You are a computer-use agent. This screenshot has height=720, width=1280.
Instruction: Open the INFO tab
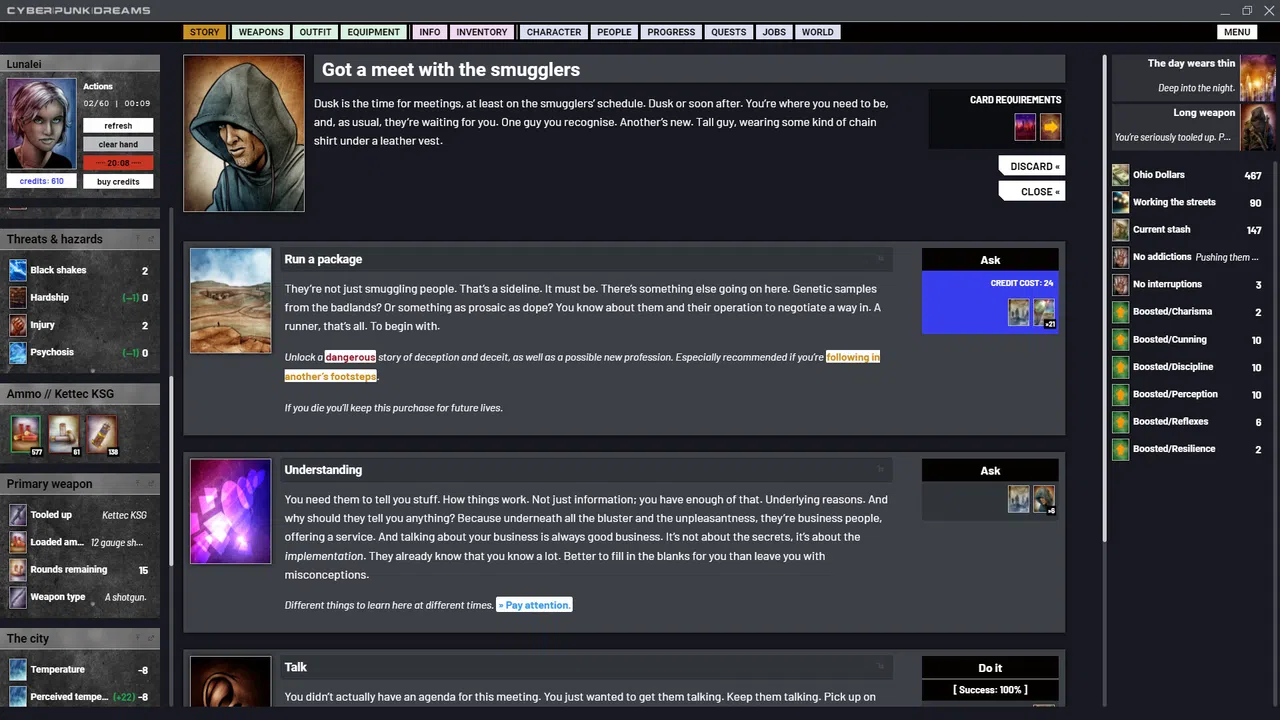[x=430, y=32]
